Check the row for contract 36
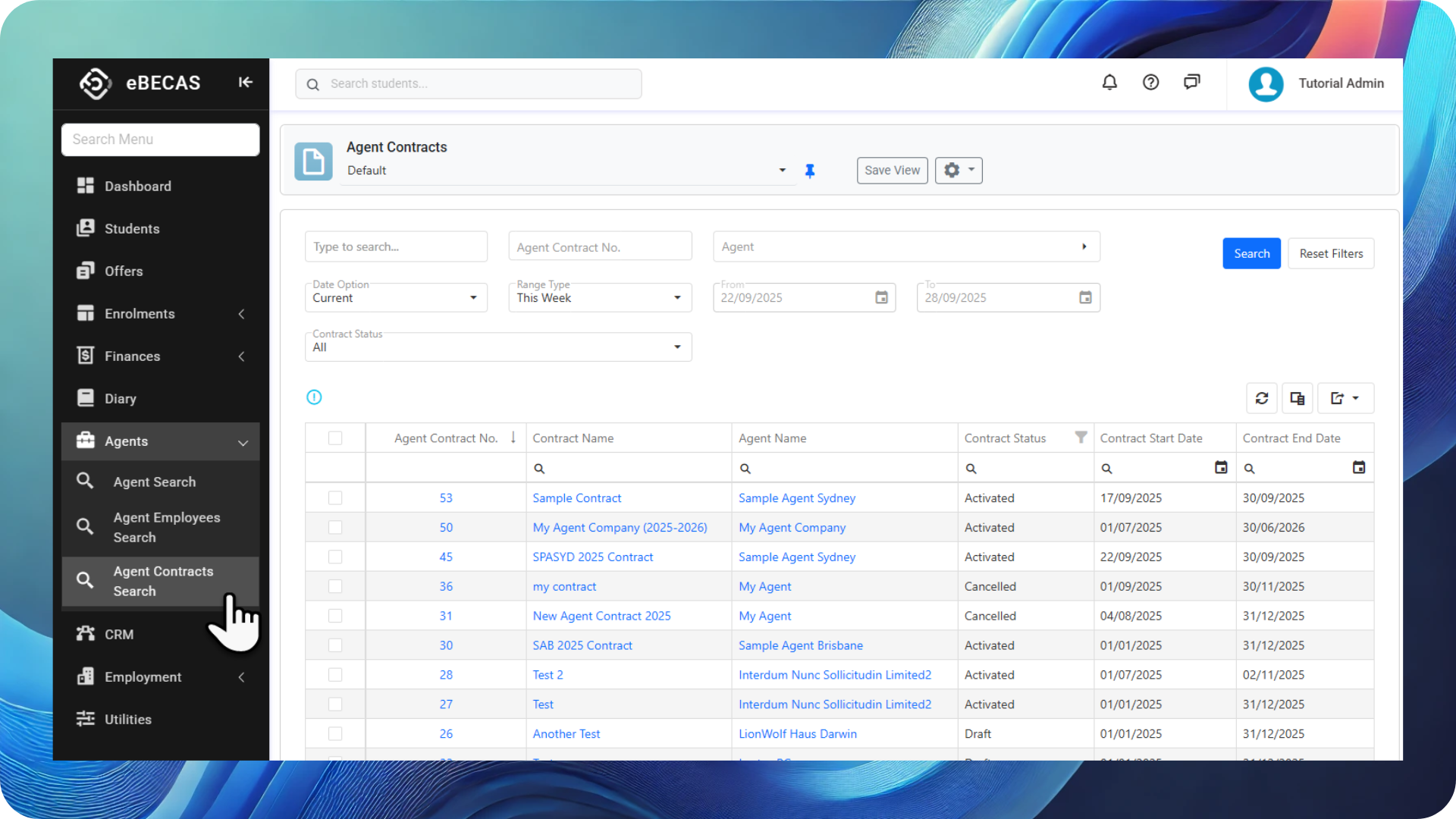Image resolution: width=1456 pixels, height=819 pixels. pos(335,586)
